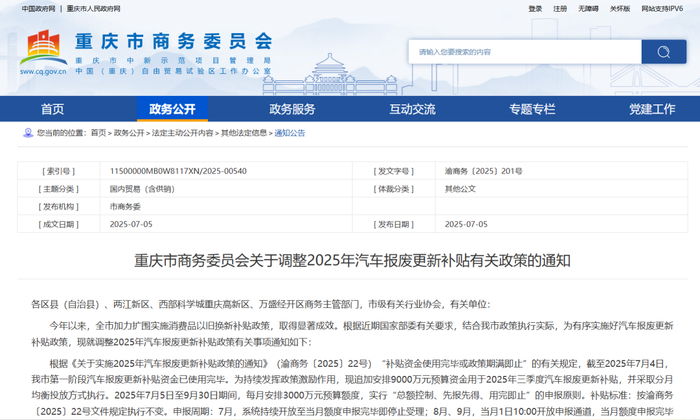This screenshot has width=700, height=420.
Task: Open the 重庆市人民政府网 top link
Action: tap(93, 8)
